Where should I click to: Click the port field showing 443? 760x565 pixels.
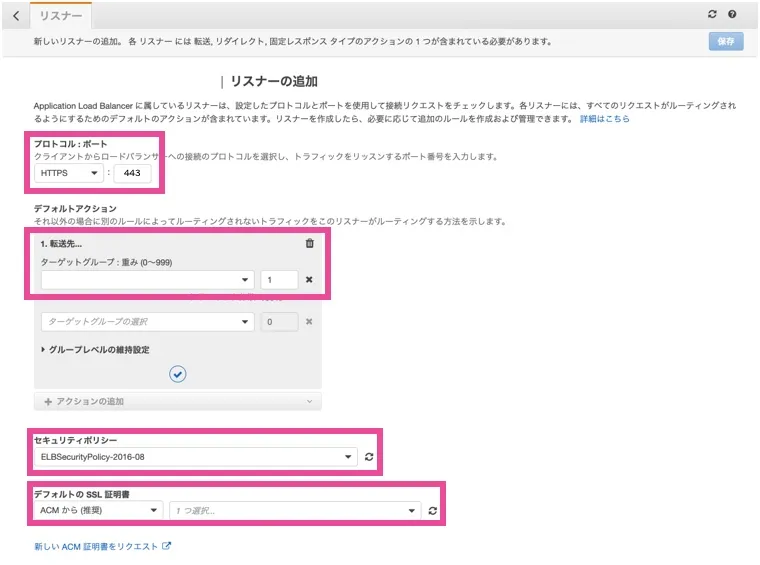point(132,173)
